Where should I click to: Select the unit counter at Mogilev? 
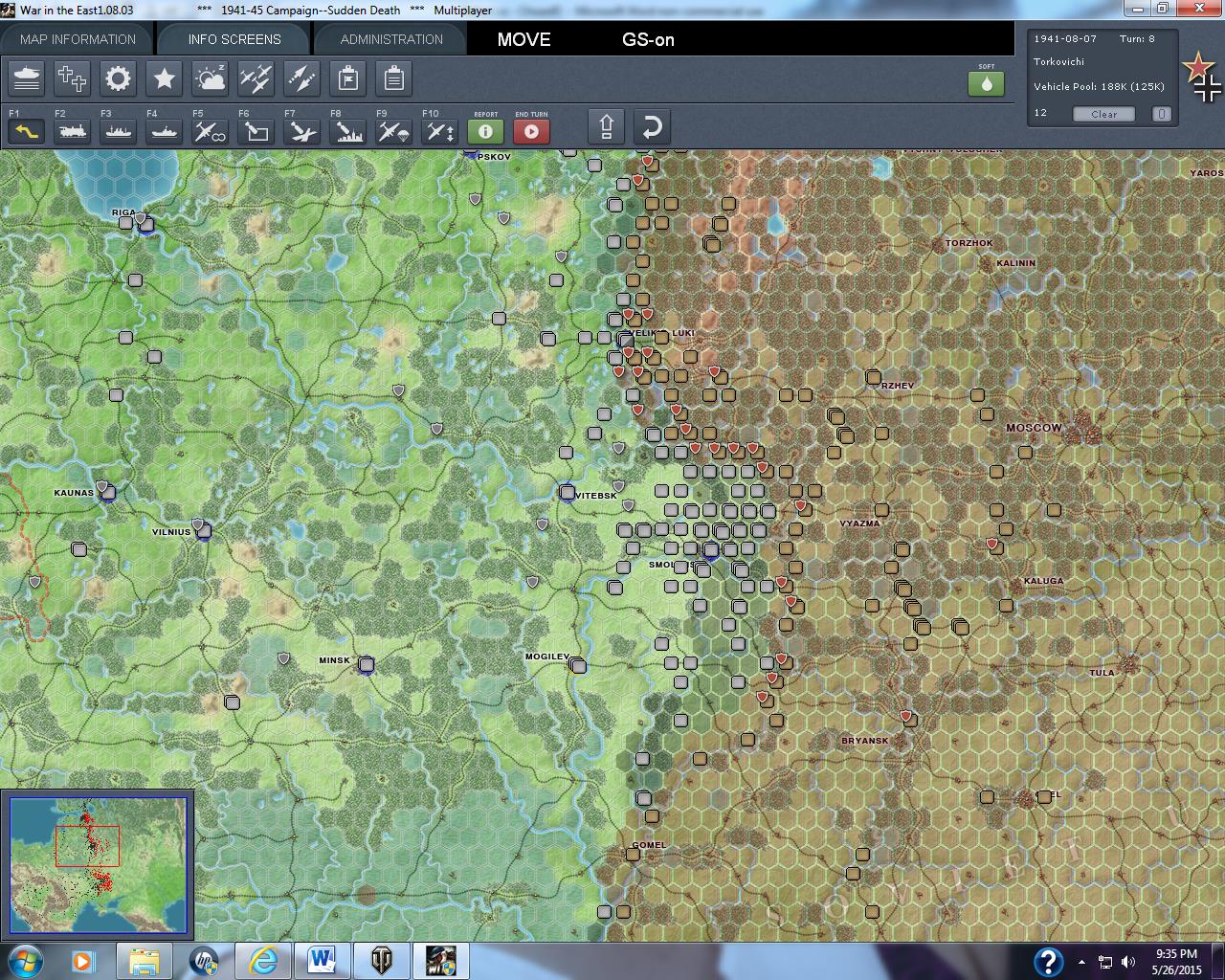point(577,664)
